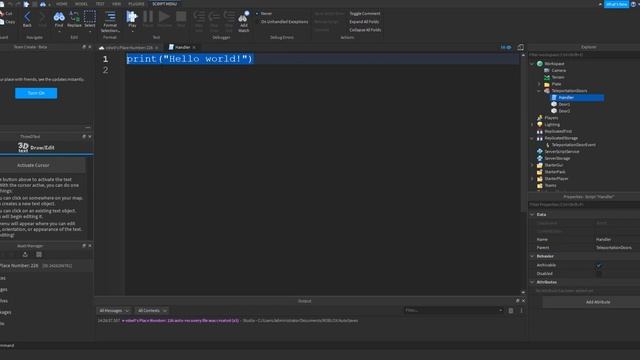Screen dimensions: 640x360
Task: Click the Activate Cursor button
Action: tap(33, 165)
